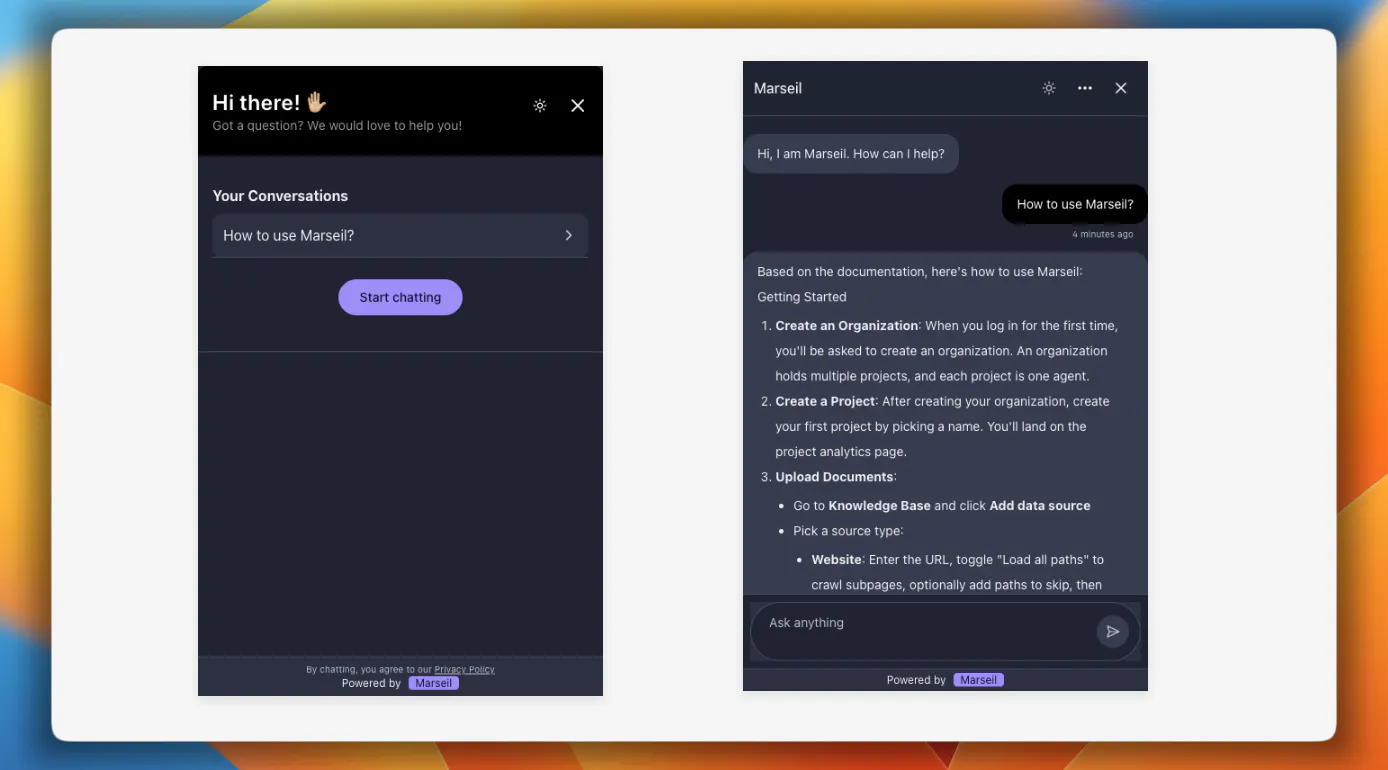The width and height of the screenshot is (1388, 770).
Task: Close the Marseil chat window
Action: pos(1121,88)
